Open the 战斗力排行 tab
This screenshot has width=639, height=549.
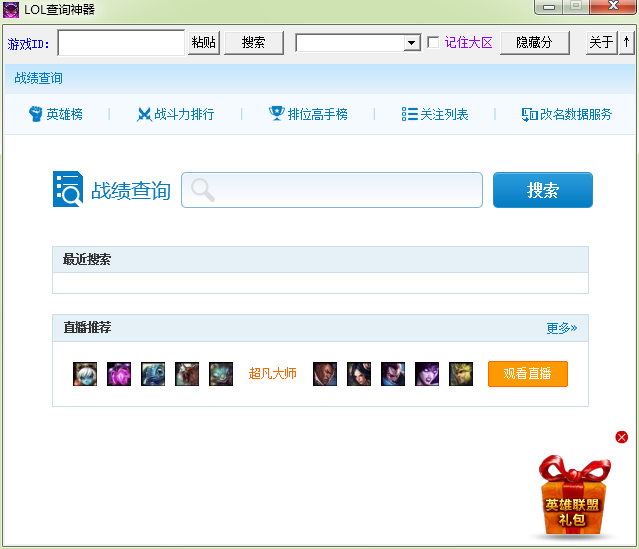pyautogui.click(x=176, y=114)
